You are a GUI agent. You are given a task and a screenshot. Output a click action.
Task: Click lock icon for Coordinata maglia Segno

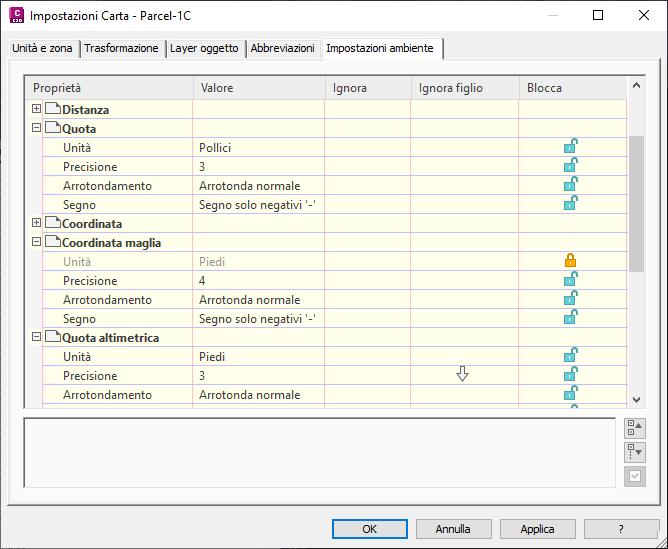click(571, 318)
